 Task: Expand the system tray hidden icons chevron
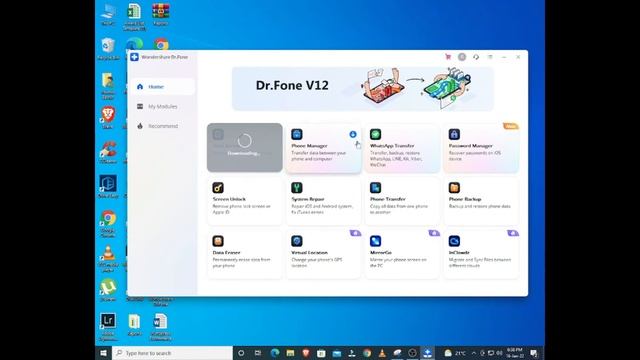474,353
